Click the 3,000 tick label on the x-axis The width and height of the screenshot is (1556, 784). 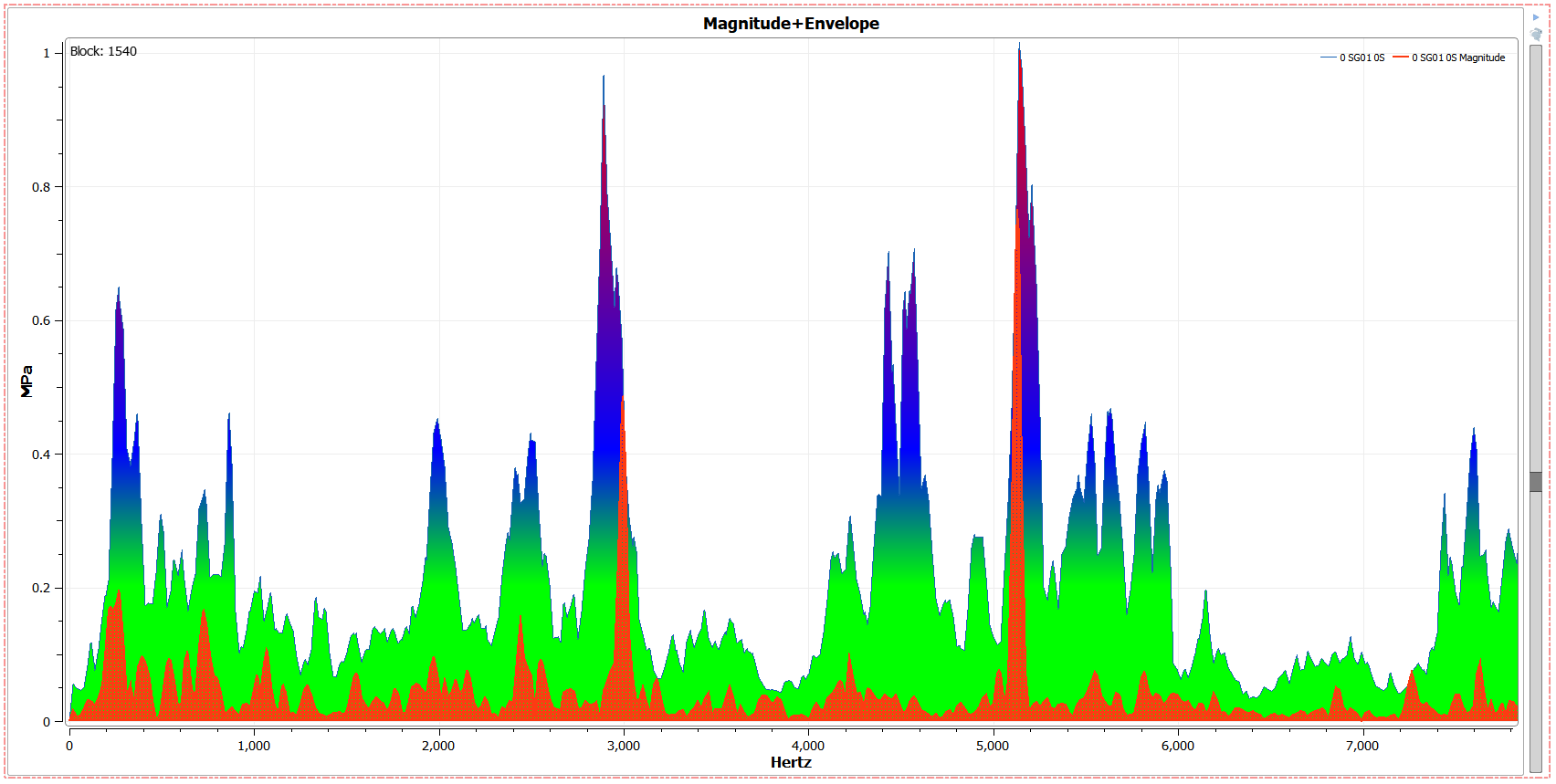click(x=624, y=746)
